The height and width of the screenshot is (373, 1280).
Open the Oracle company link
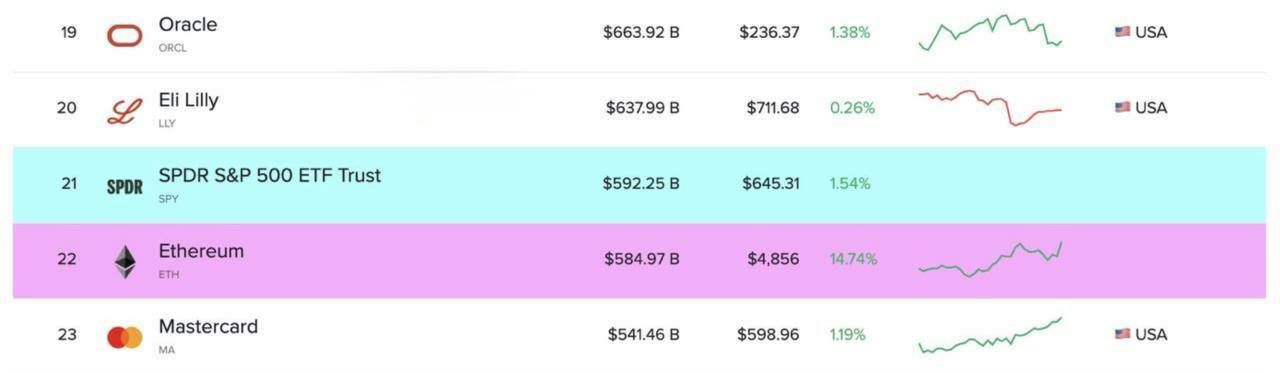tap(188, 24)
